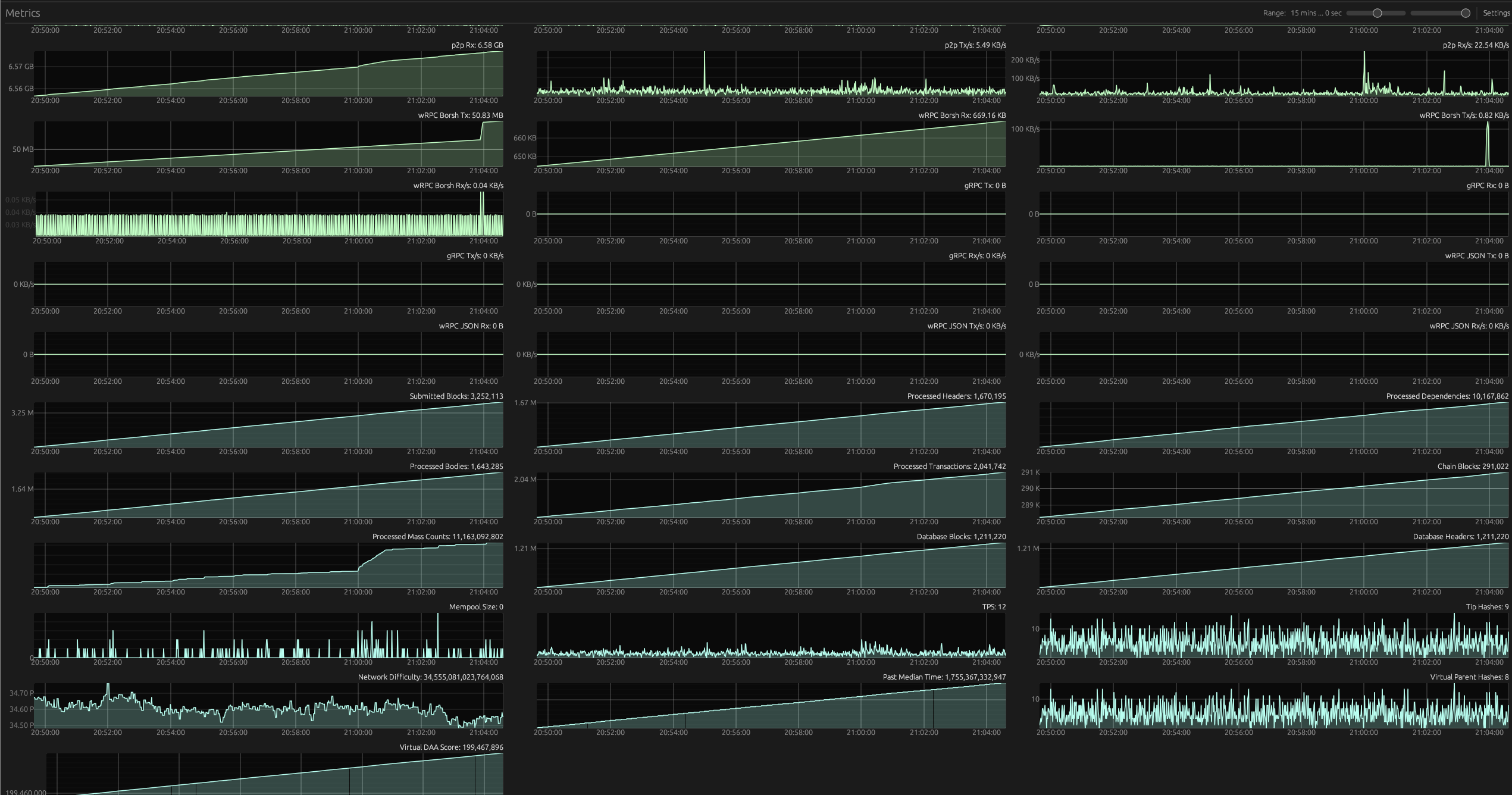Click the Network Difficulty chart

pyautogui.click(x=268, y=706)
